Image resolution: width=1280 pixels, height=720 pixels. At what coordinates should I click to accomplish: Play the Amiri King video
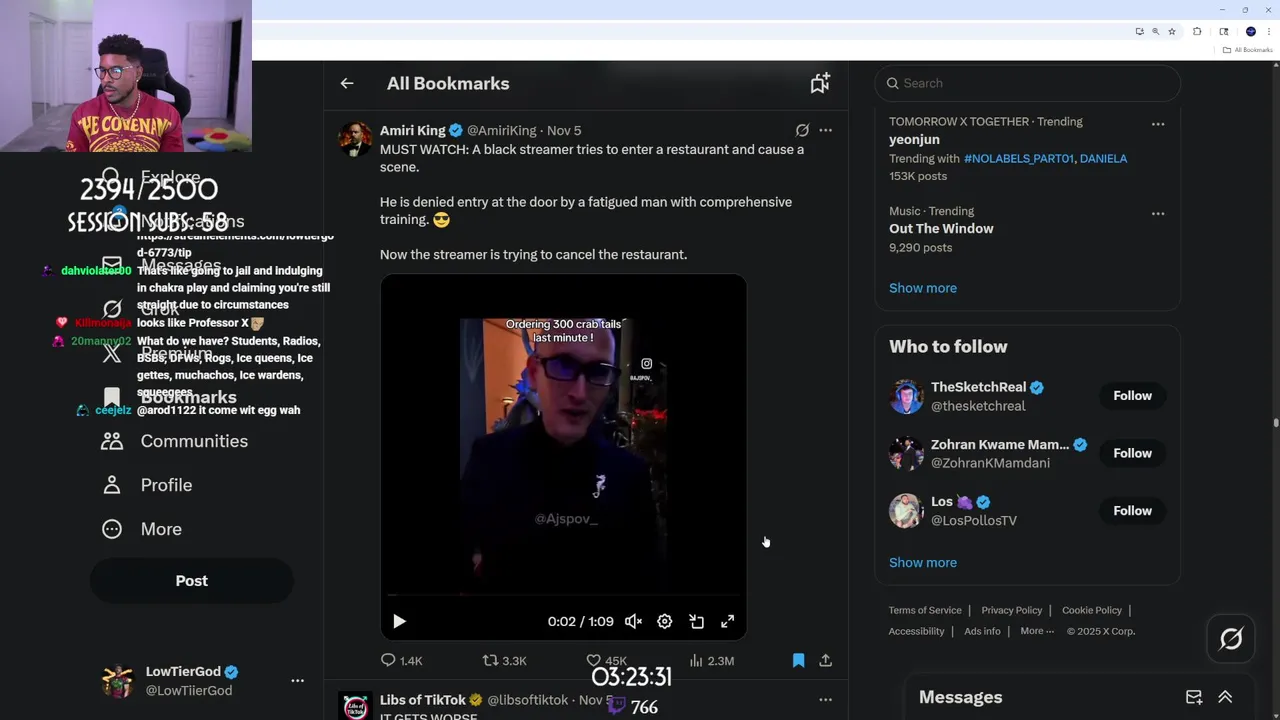(x=399, y=621)
